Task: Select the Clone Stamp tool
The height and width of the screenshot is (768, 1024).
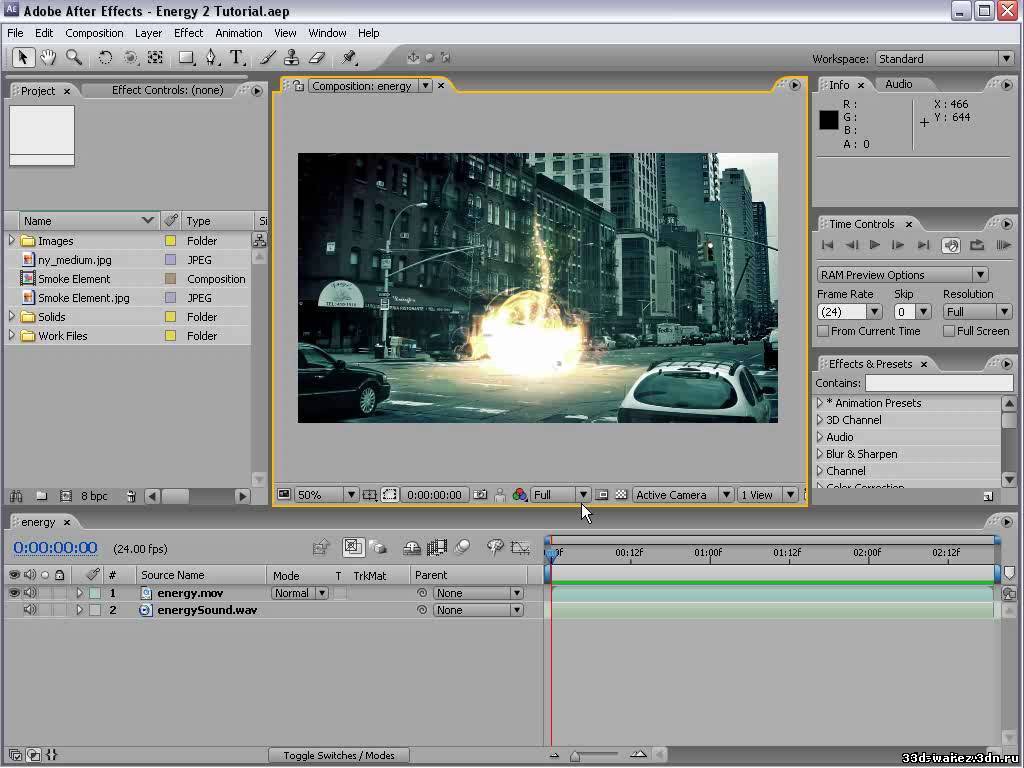Action: pos(292,57)
